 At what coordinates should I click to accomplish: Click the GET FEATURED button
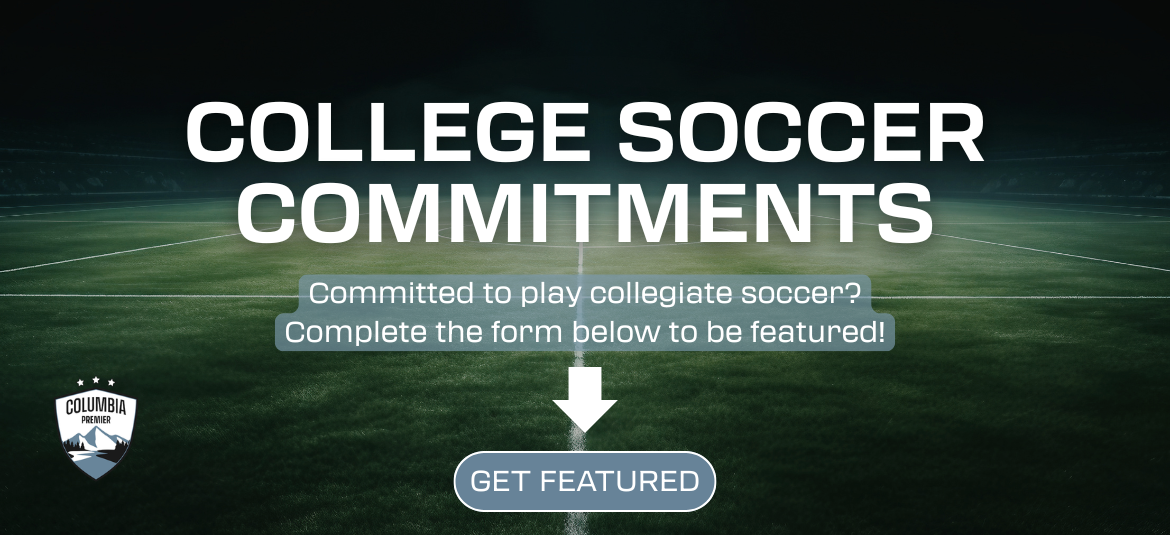[x=585, y=481]
